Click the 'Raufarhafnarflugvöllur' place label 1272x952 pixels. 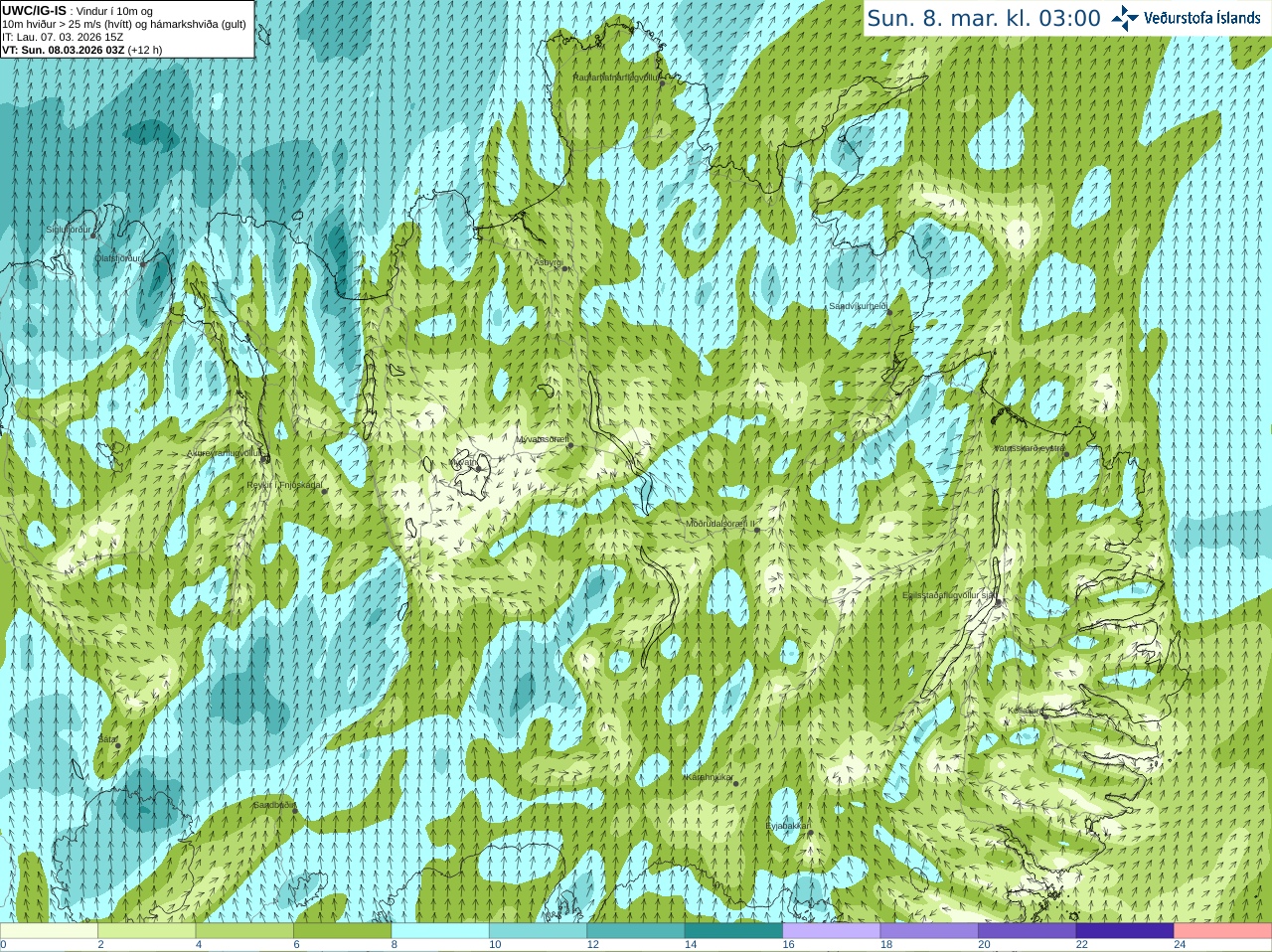(x=616, y=78)
